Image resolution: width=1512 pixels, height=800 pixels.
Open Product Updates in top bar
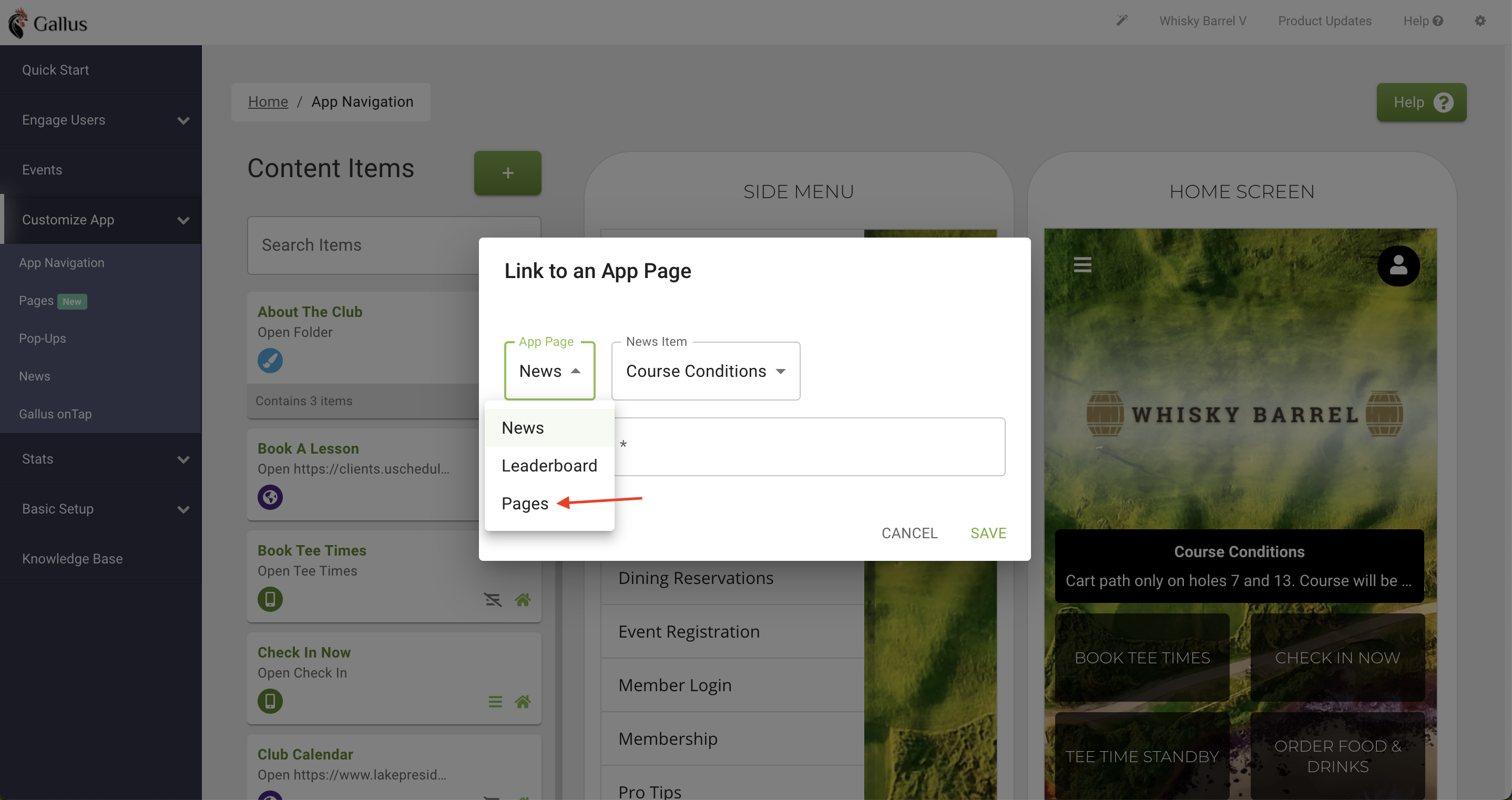tap(1324, 20)
